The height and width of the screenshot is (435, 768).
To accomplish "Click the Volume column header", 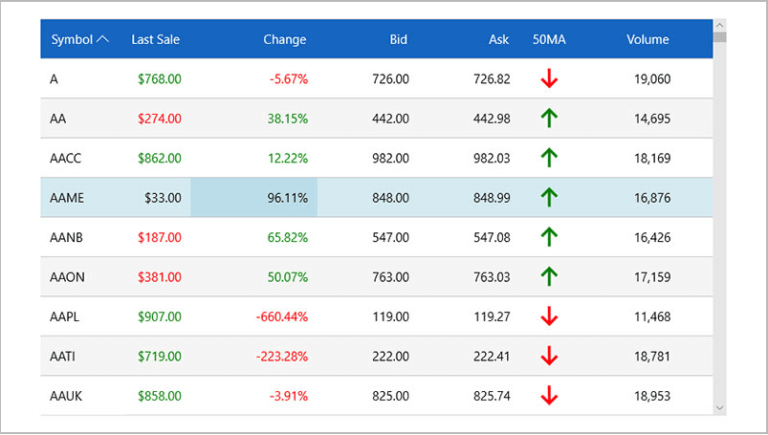I will [x=647, y=40].
